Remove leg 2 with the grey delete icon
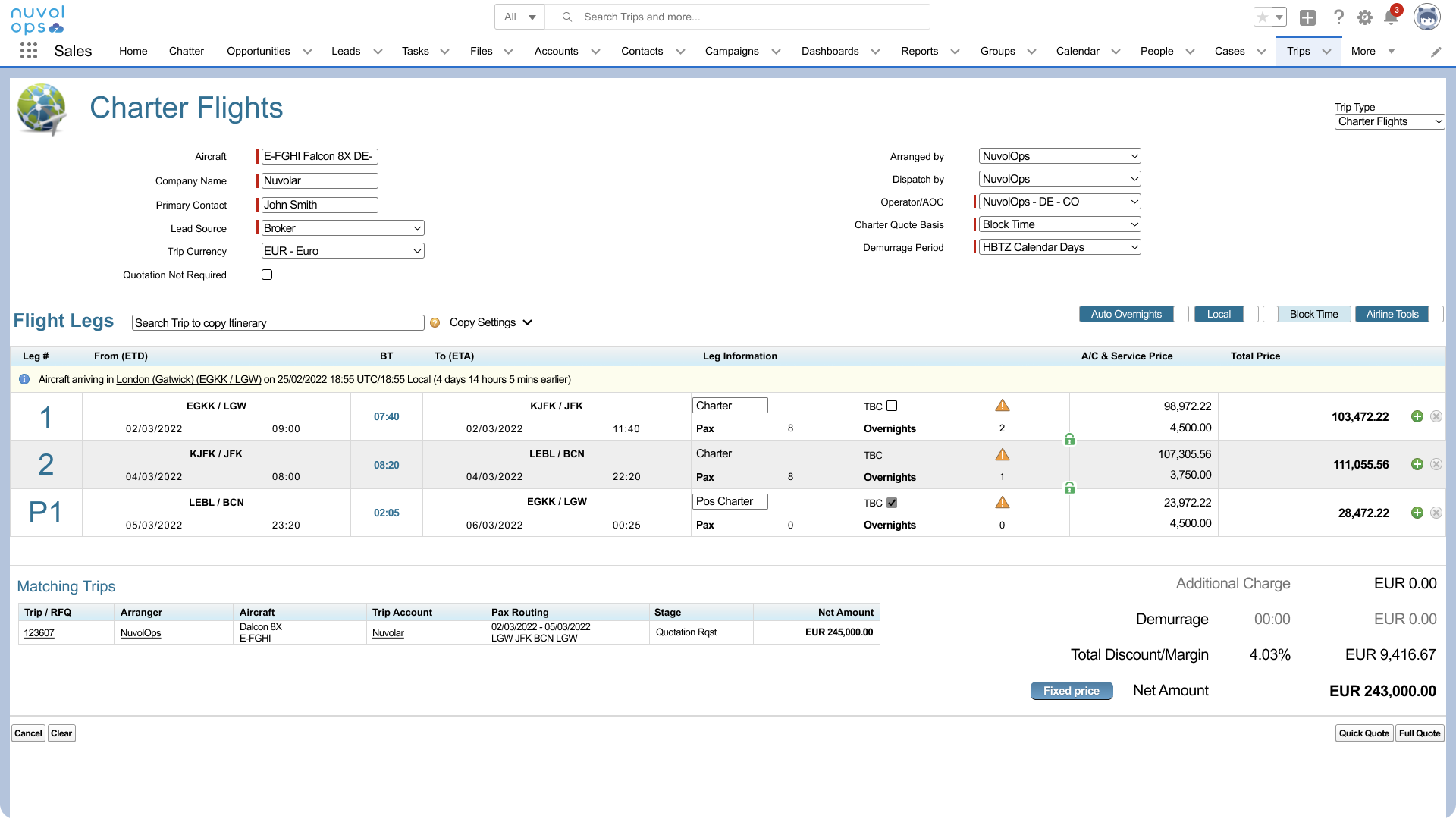Image resolution: width=1456 pixels, height=819 pixels. click(x=1436, y=464)
